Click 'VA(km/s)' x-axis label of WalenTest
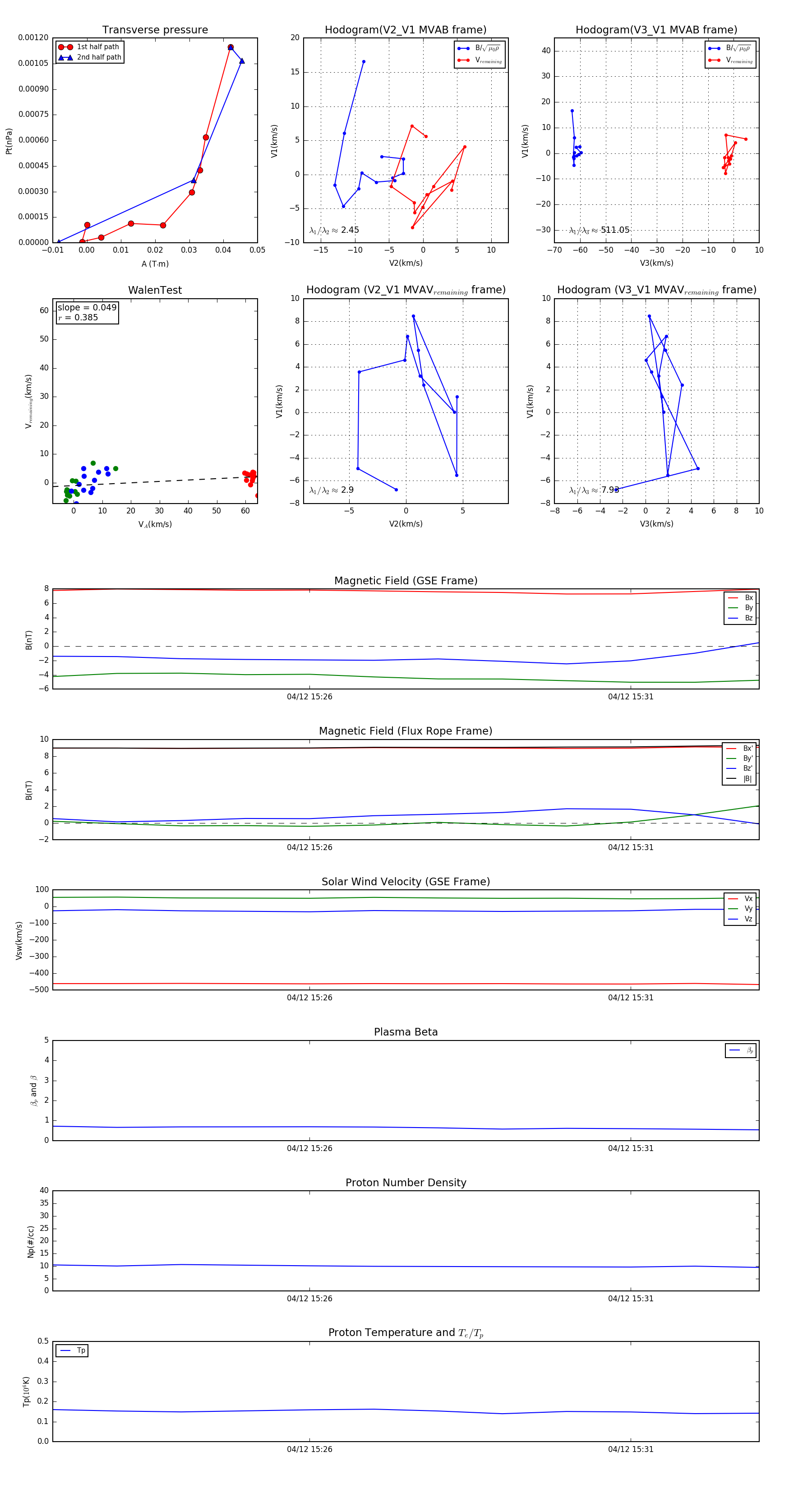 [x=155, y=524]
